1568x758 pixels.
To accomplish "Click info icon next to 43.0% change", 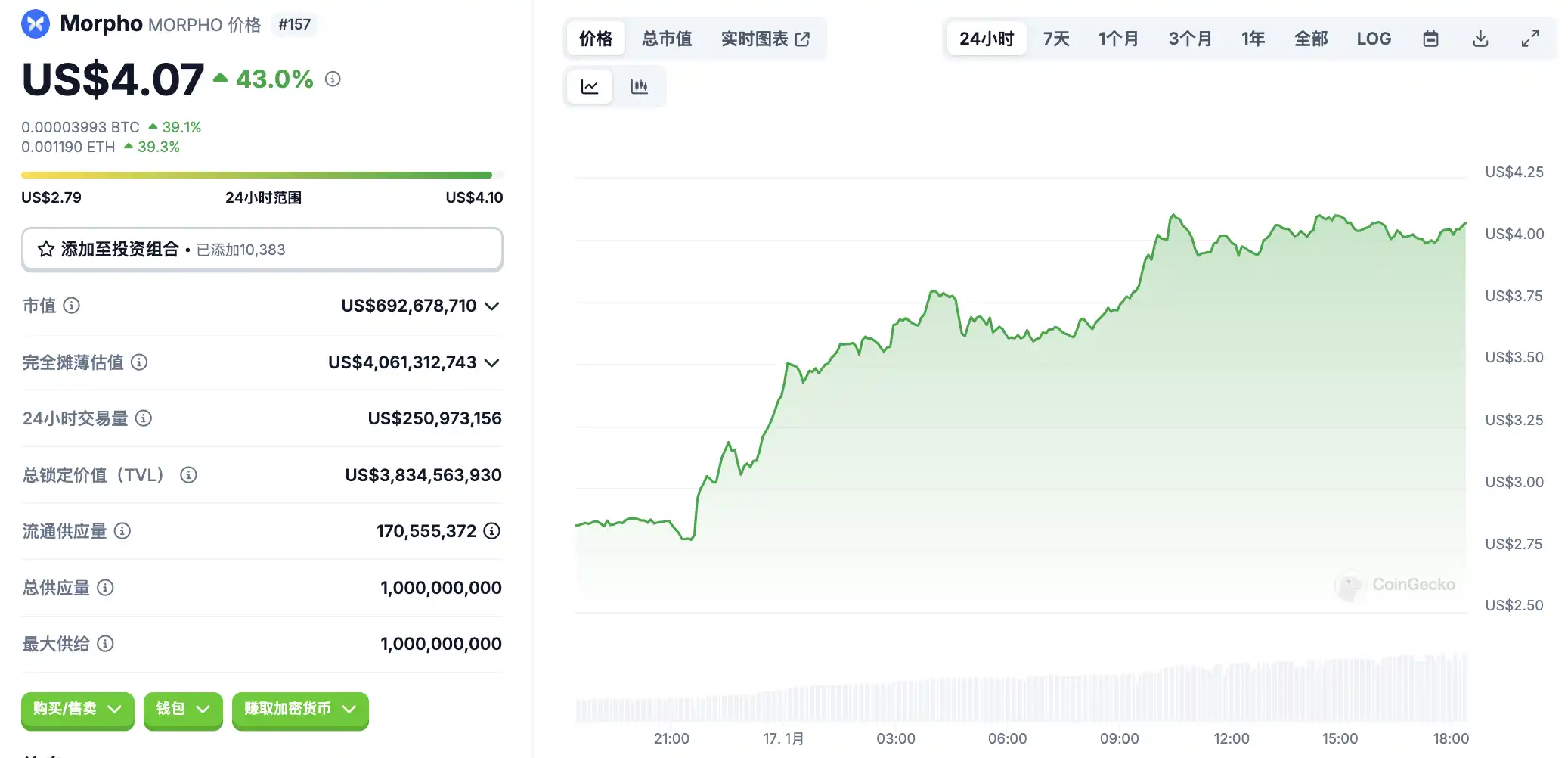I will click(333, 79).
